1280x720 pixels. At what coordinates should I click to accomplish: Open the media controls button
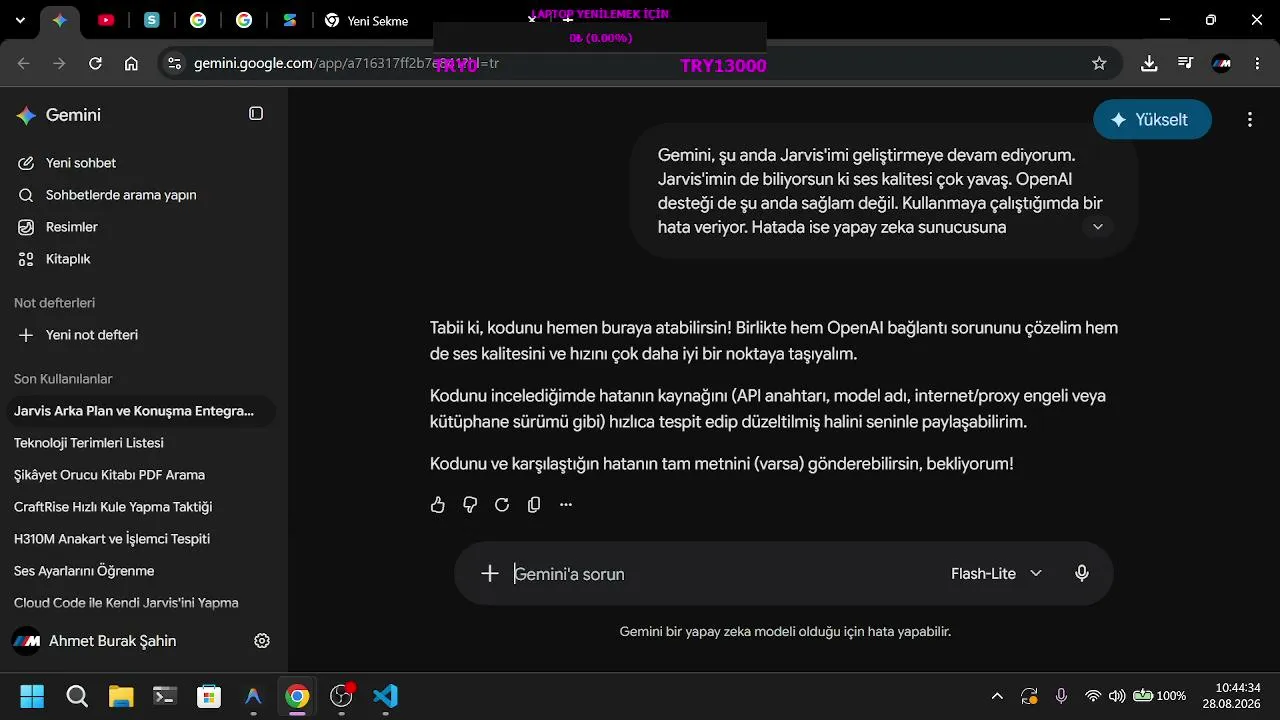click(x=1185, y=63)
